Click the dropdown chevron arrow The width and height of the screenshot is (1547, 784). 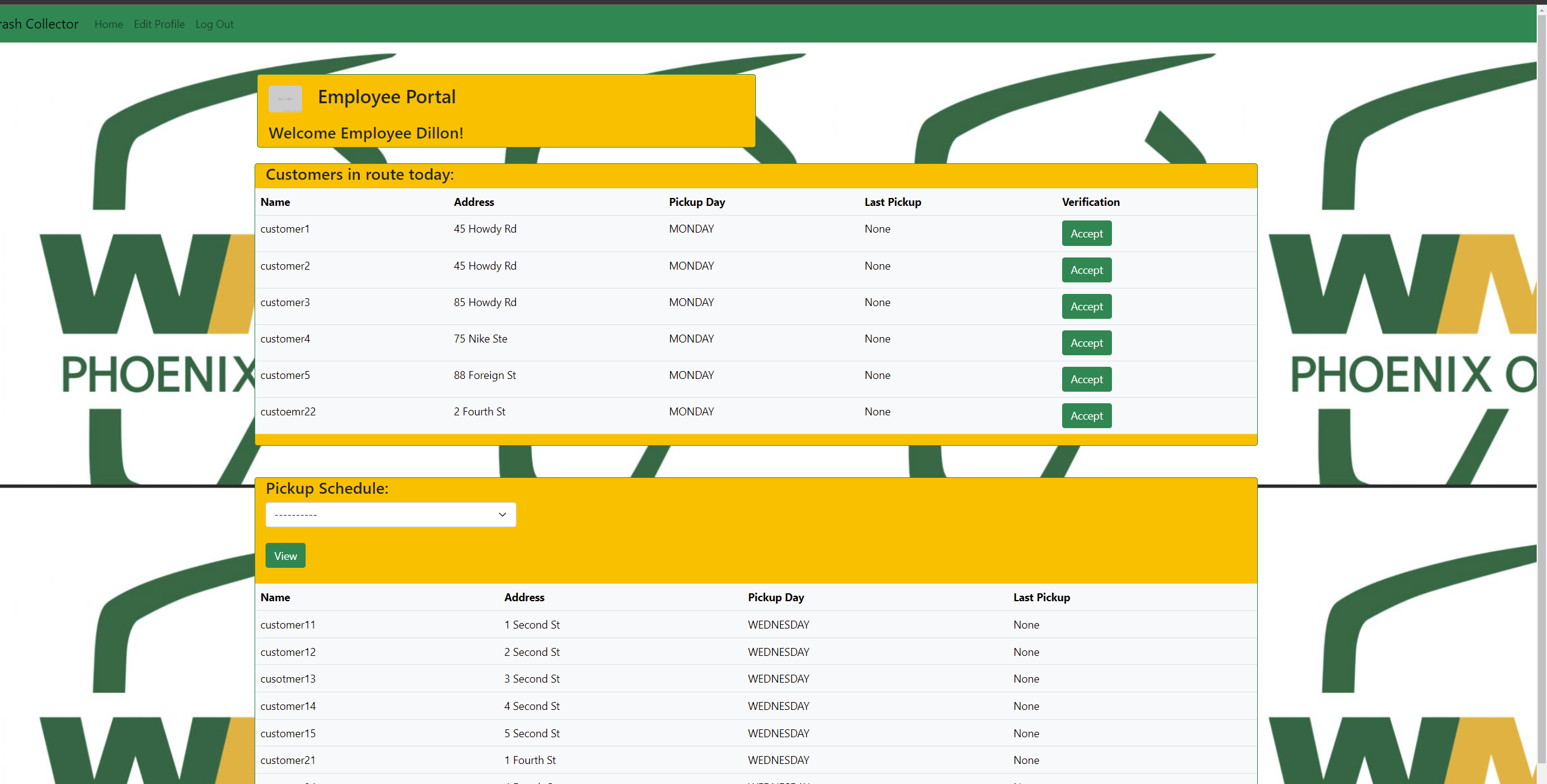(503, 514)
